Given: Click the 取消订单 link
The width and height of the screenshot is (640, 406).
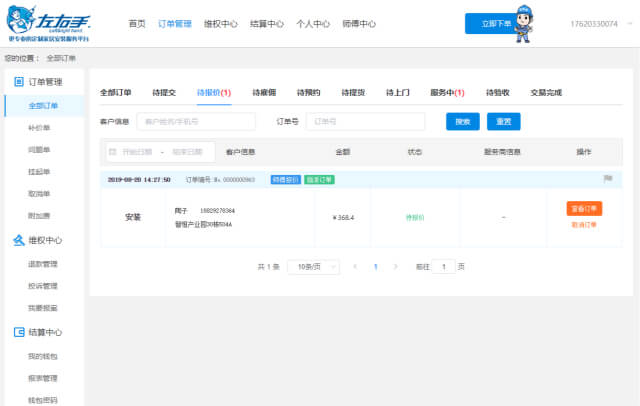Looking at the screenshot, I should click(x=583, y=225).
